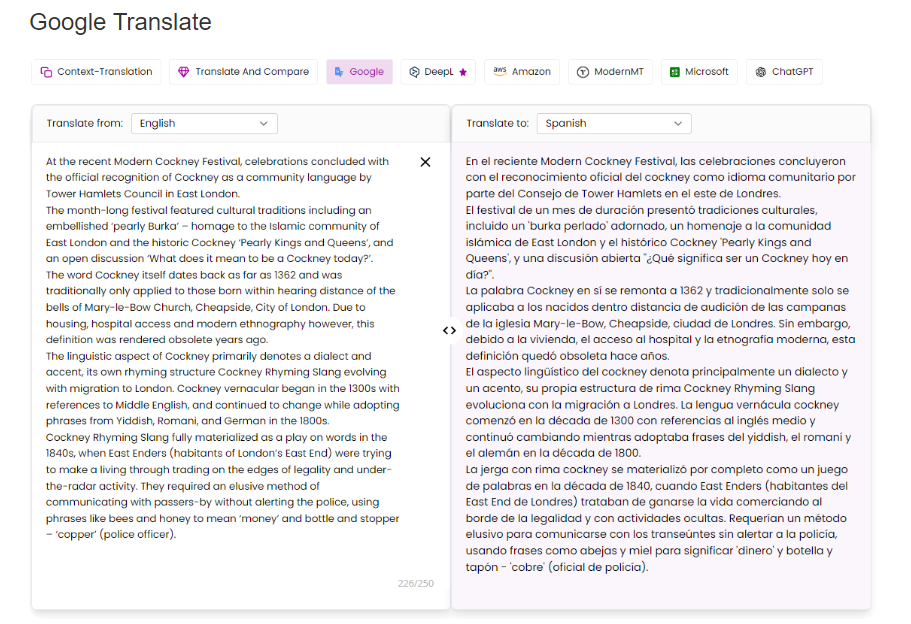Viewport: 911px width, 624px height.
Task: Click translated line 'El aspecto lingüístico del cockney'
Action: (657, 372)
